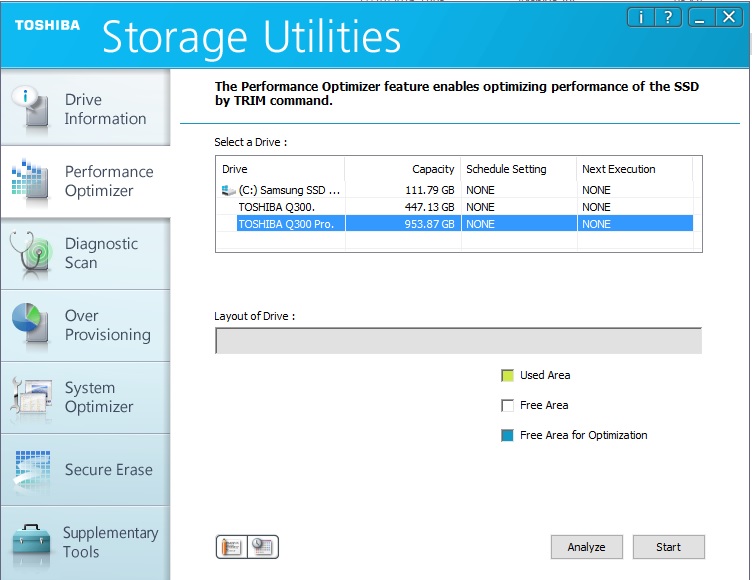Screen dimensions: 752x580
Task: Click the Windows drive icon beside (C:) Samsung SSD
Action: [228, 190]
